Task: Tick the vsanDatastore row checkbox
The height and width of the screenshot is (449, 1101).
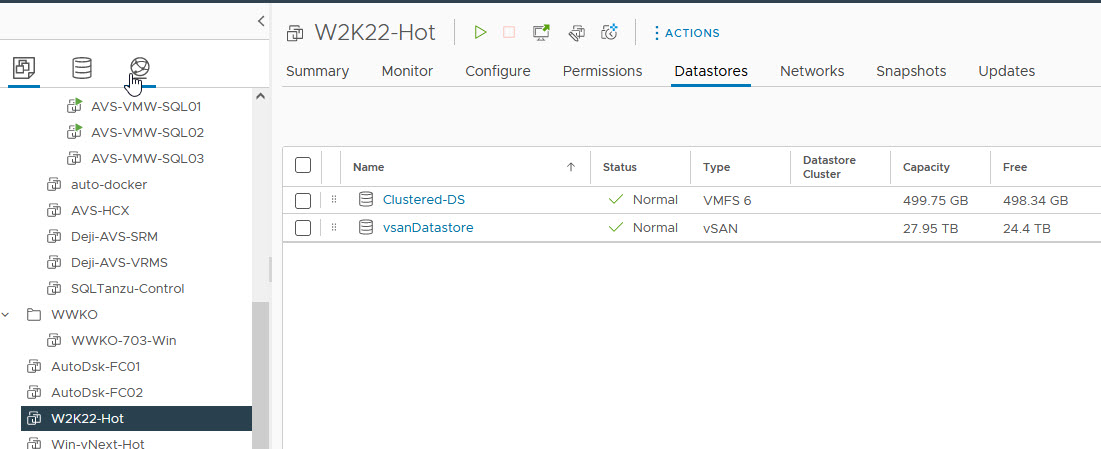Action: coord(303,228)
